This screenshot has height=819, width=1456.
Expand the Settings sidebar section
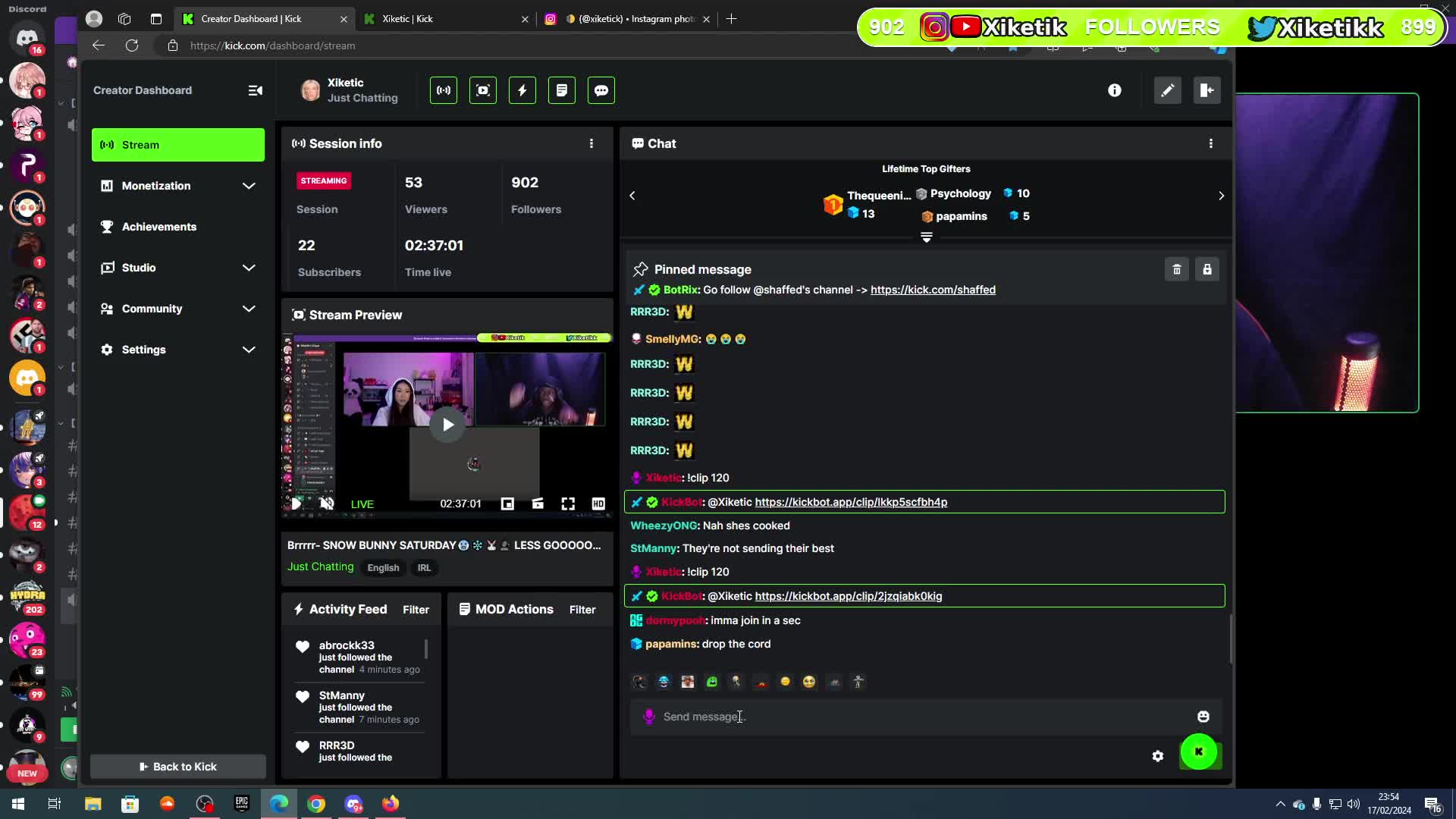tap(248, 350)
